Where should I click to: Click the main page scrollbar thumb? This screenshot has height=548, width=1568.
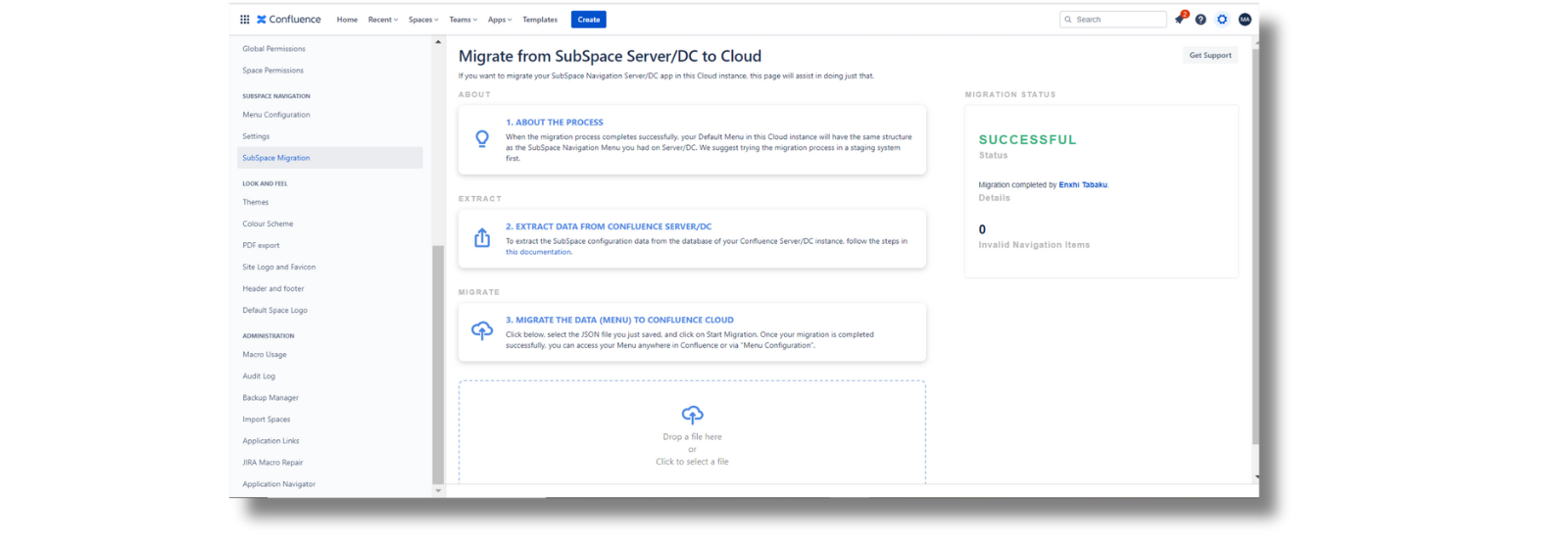pos(1255,245)
